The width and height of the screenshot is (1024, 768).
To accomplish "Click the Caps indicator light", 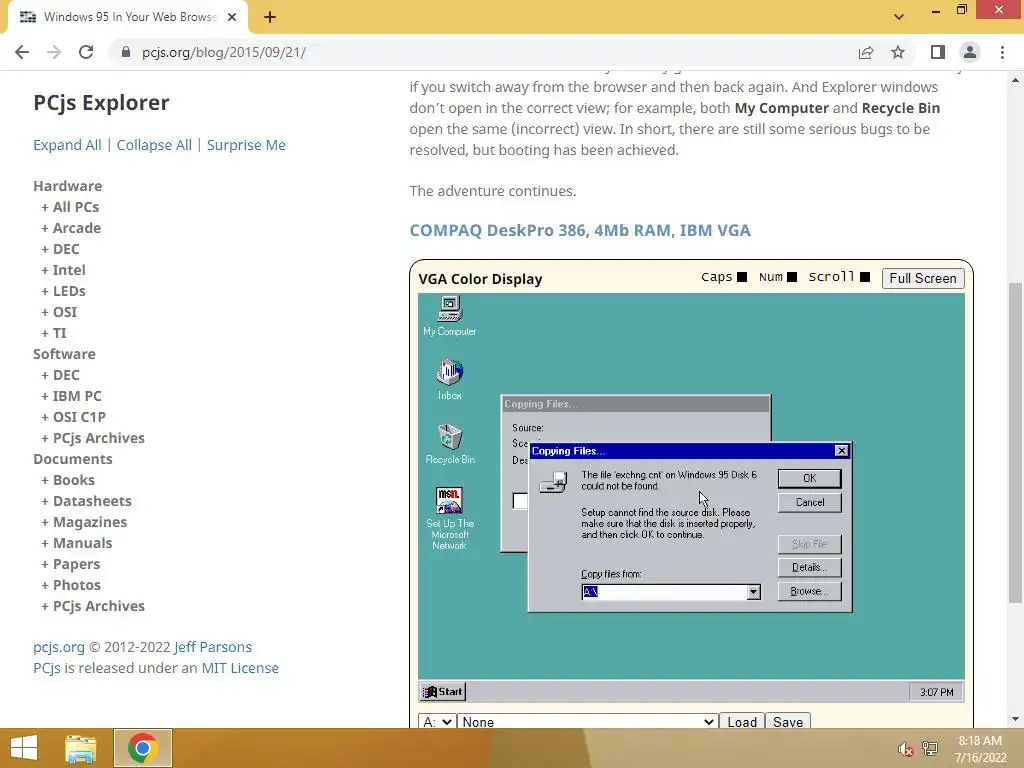I will (742, 277).
